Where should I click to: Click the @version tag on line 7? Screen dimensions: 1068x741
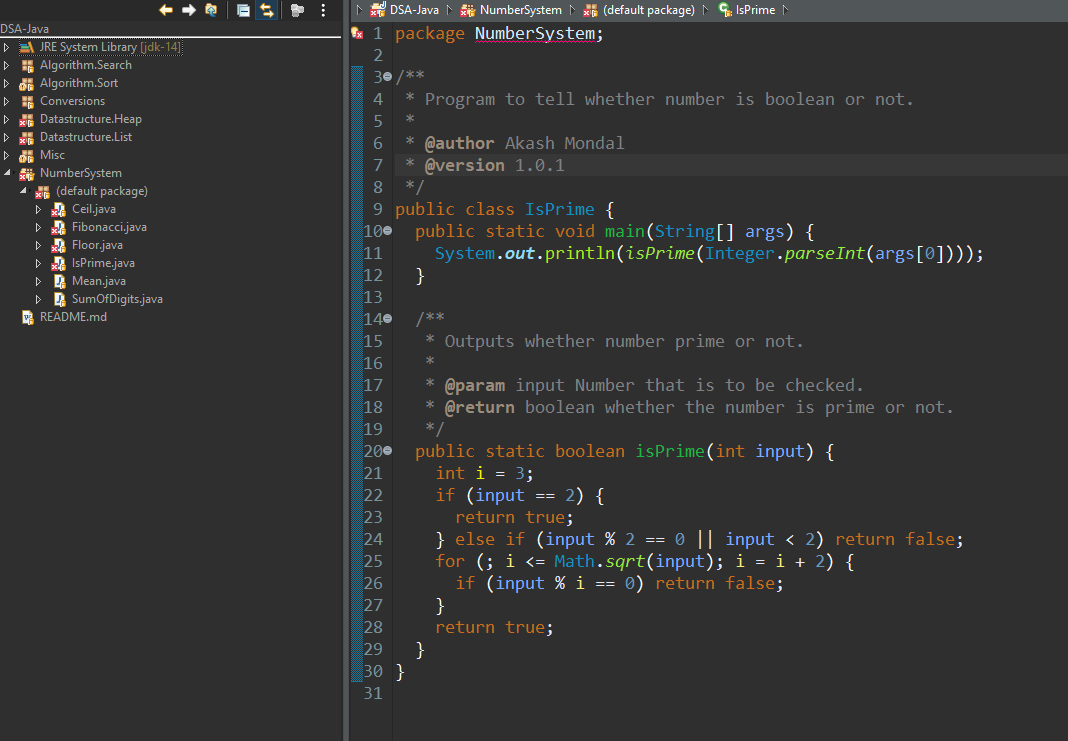point(465,165)
